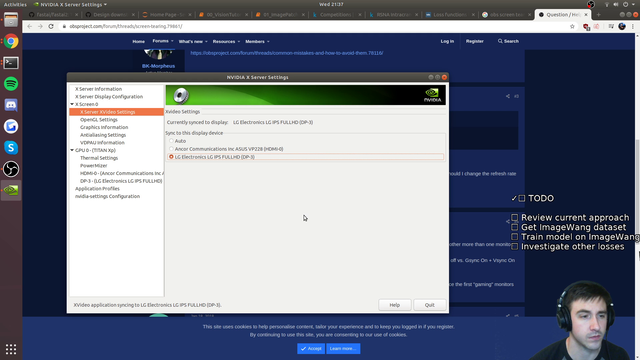Viewport: 640px width, 360px height.
Task: Collapse X Screen 0 tree node
Action: [72, 104]
